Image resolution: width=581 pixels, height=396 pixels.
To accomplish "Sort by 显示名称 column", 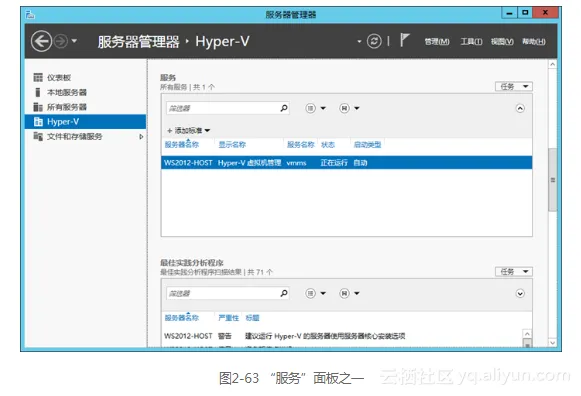I will pos(232,144).
